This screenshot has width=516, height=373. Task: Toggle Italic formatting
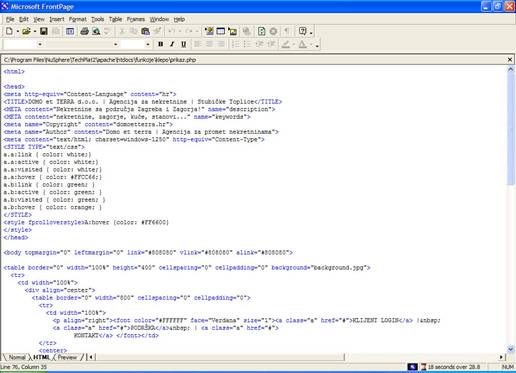(172, 44)
